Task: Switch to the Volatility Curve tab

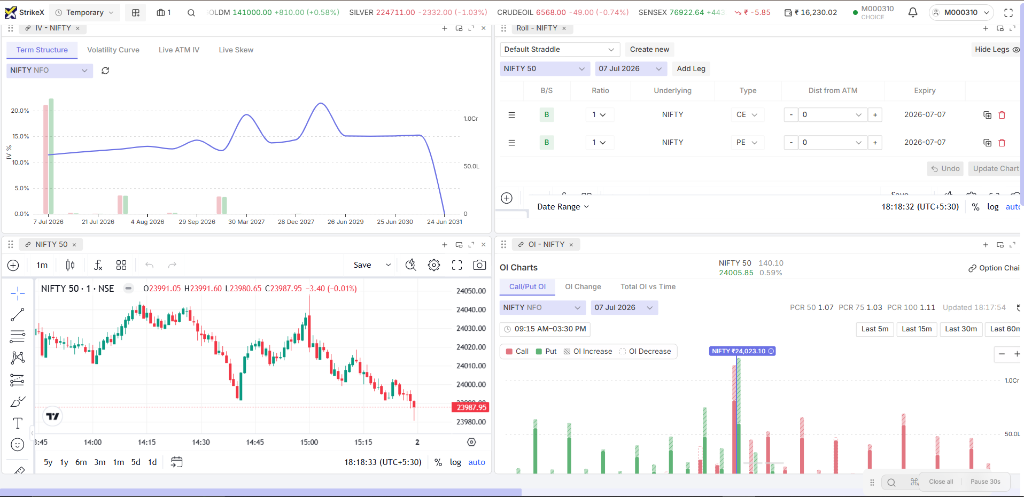Action: point(113,50)
